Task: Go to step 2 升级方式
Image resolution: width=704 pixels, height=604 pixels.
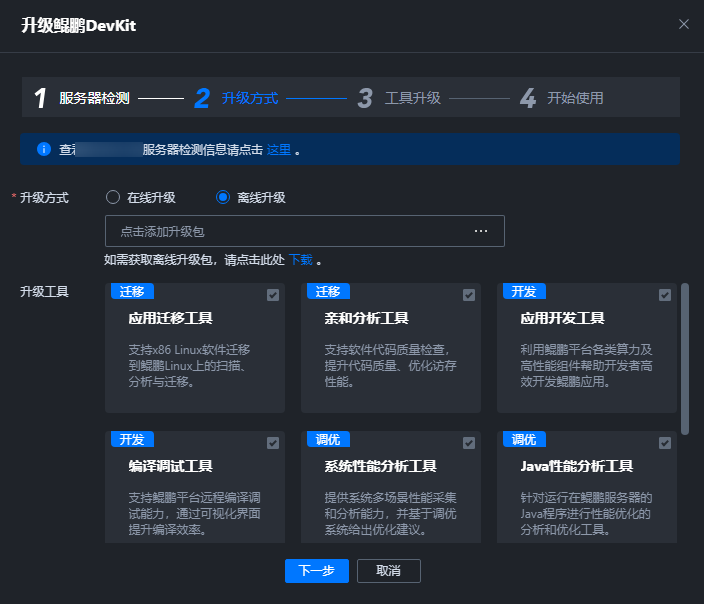Action: [x=237, y=98]
